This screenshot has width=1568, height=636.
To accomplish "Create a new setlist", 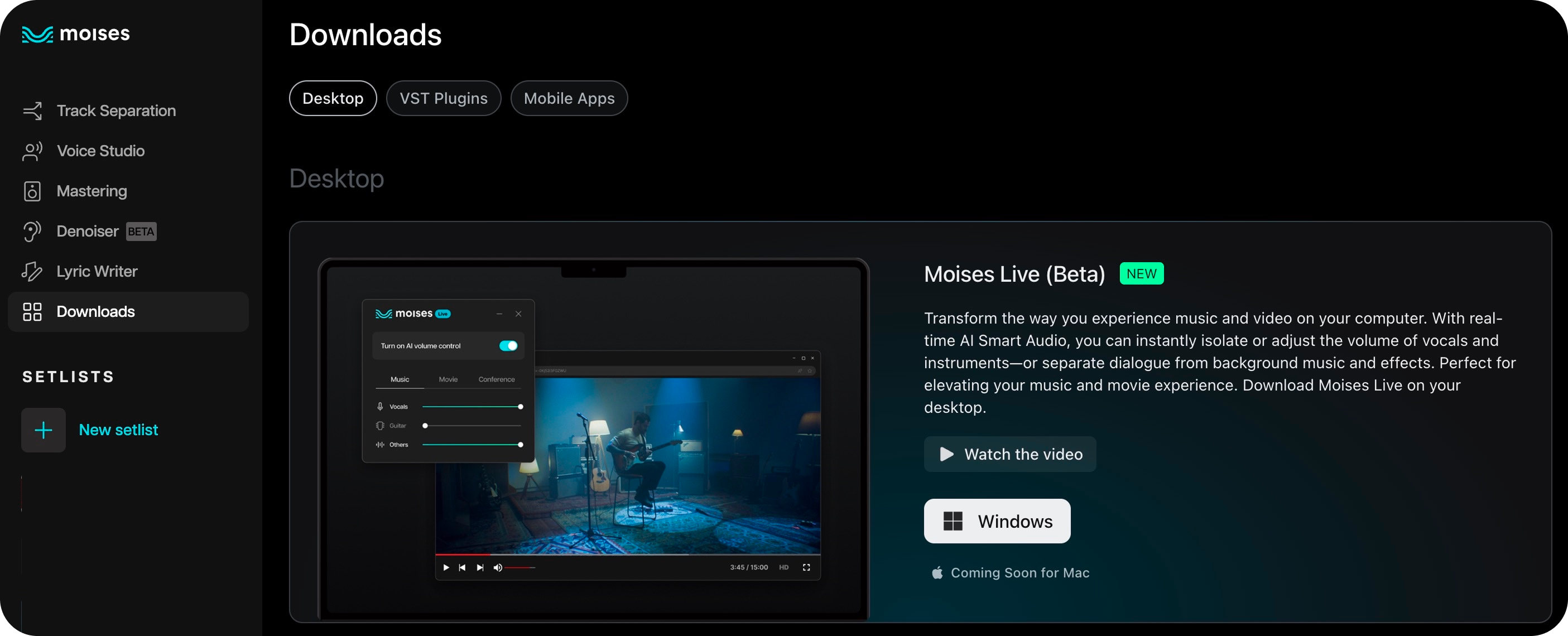I will point(118,430).
